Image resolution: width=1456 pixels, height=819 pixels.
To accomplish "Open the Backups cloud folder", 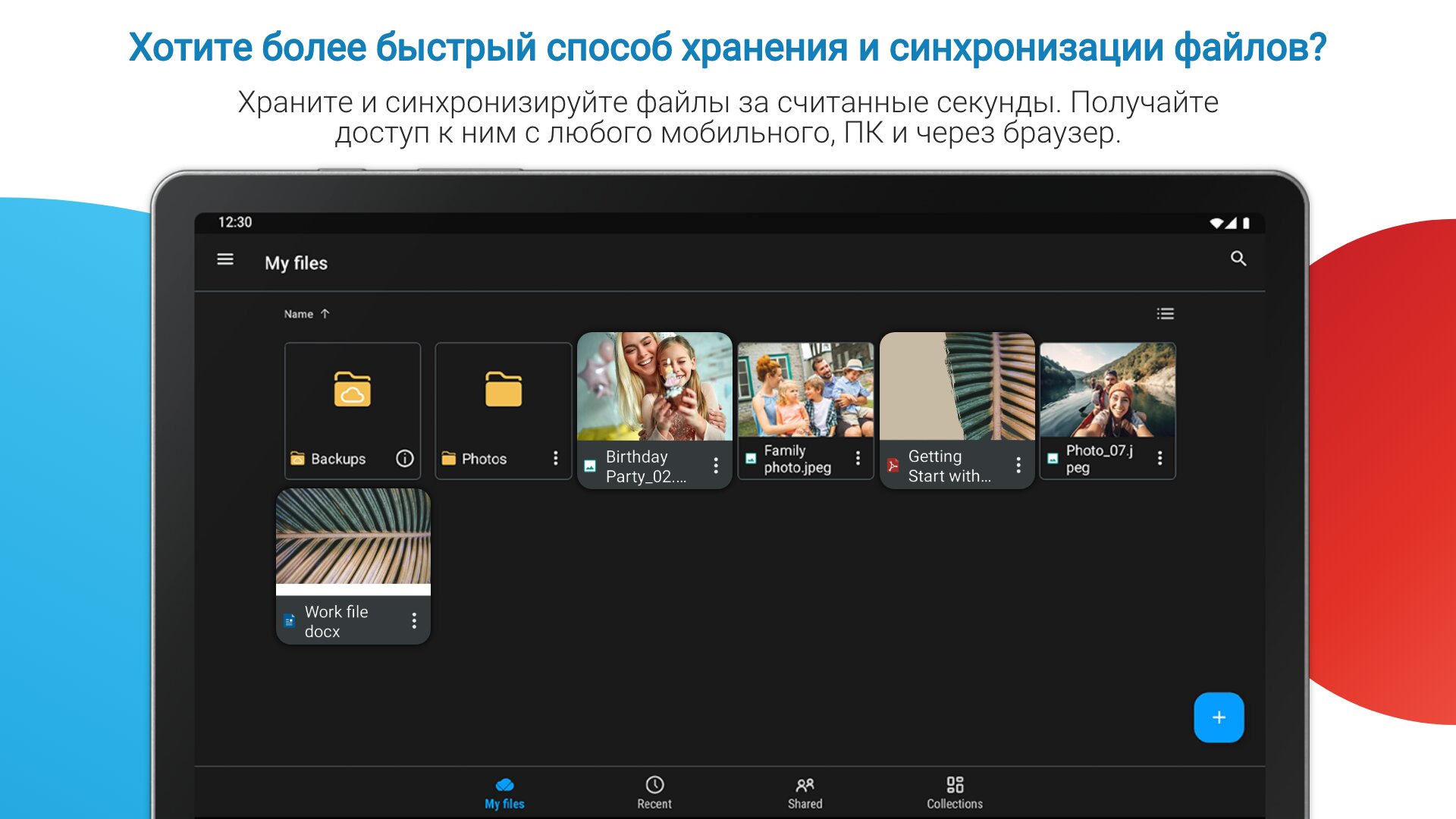I will click(353, 391).
